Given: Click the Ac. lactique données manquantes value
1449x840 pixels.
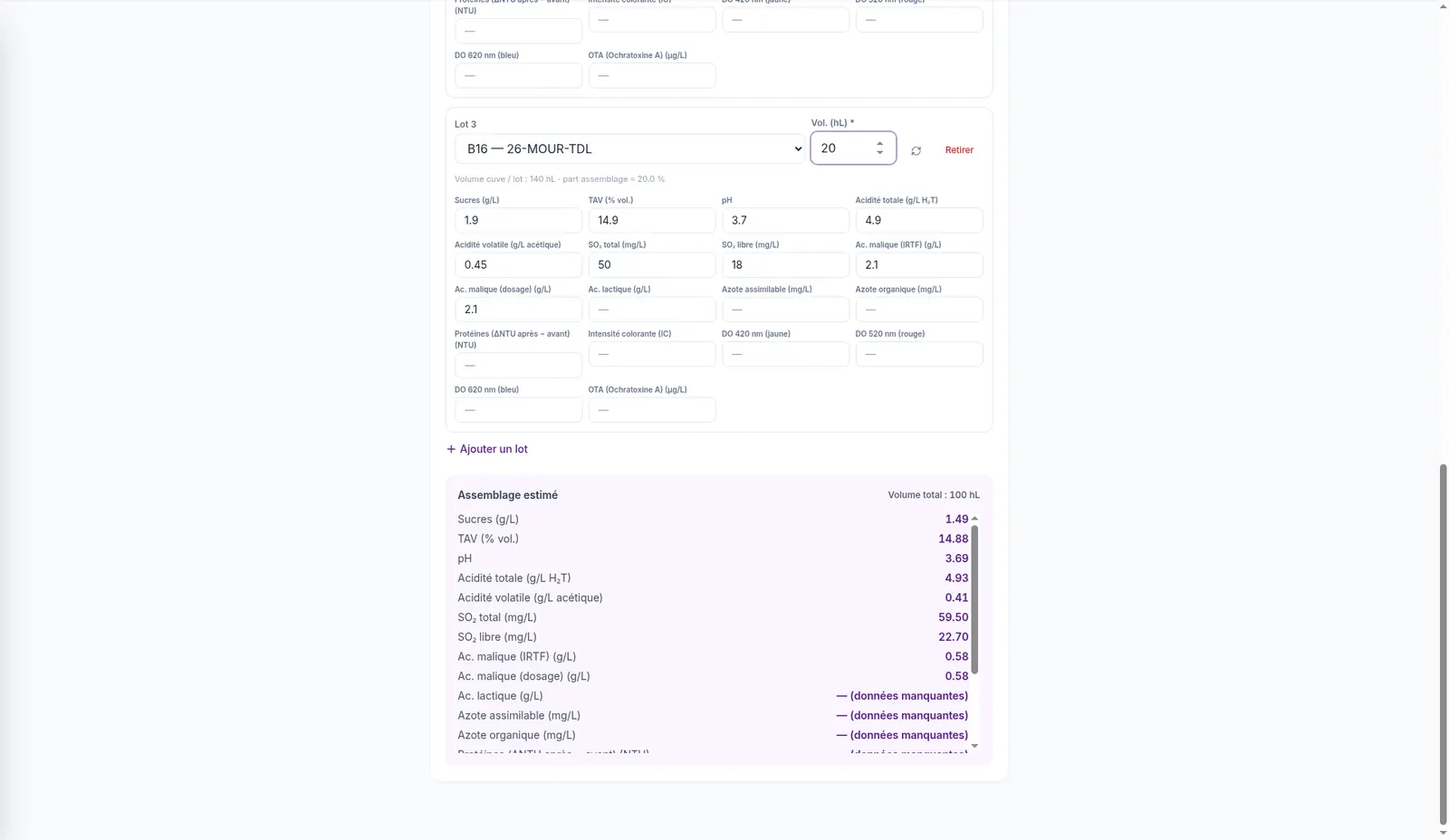Looking at the screenshot, I should [902, 696].
